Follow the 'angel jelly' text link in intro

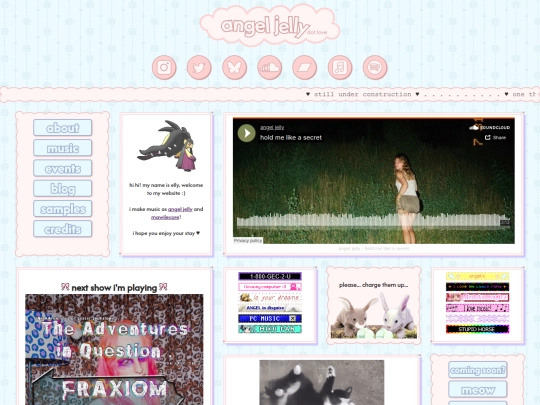[180, 209]
